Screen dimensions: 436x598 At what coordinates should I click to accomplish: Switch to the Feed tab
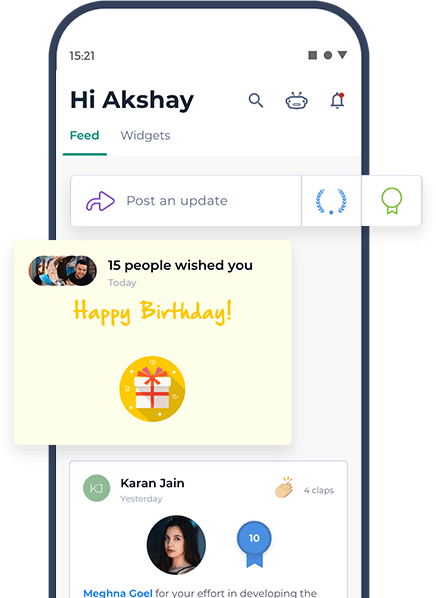coord(84,135)
